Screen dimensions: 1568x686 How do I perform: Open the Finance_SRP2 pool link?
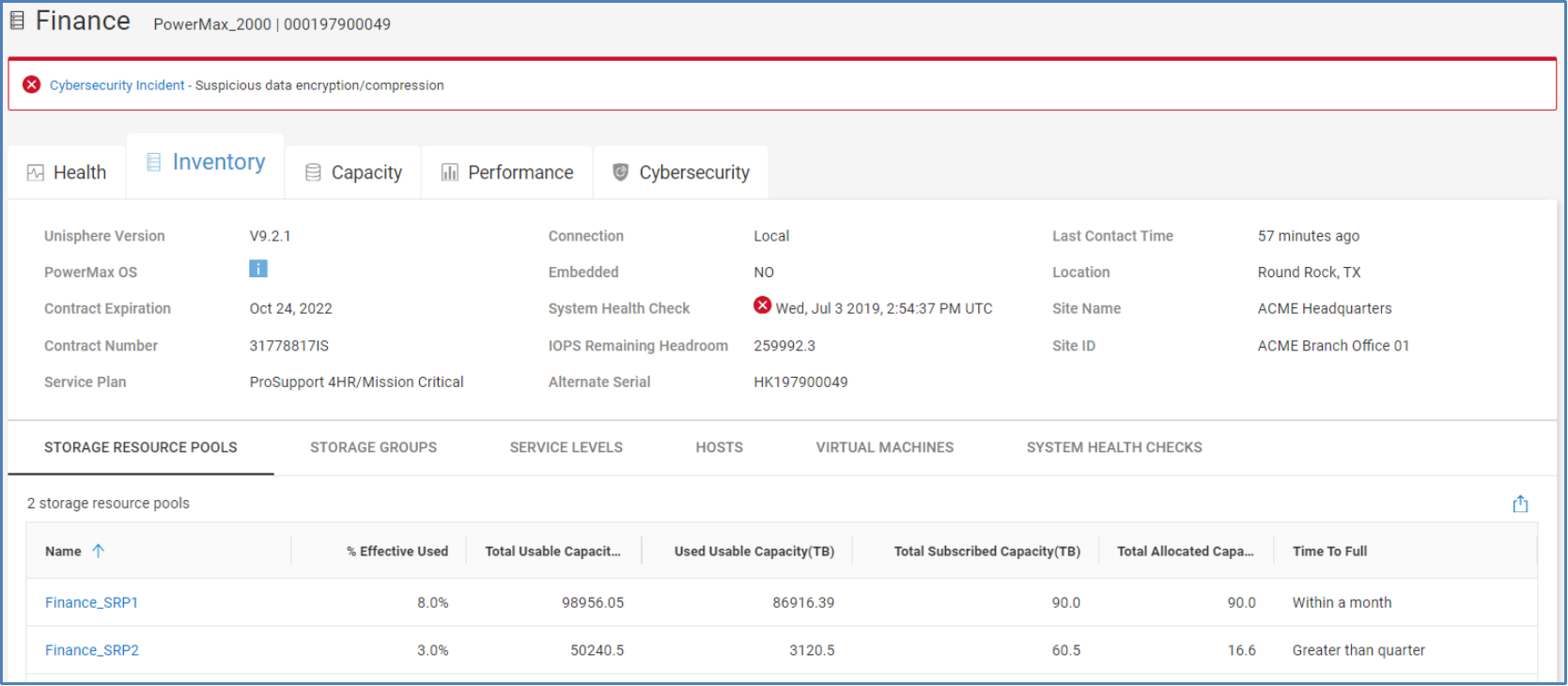(92, 650)
